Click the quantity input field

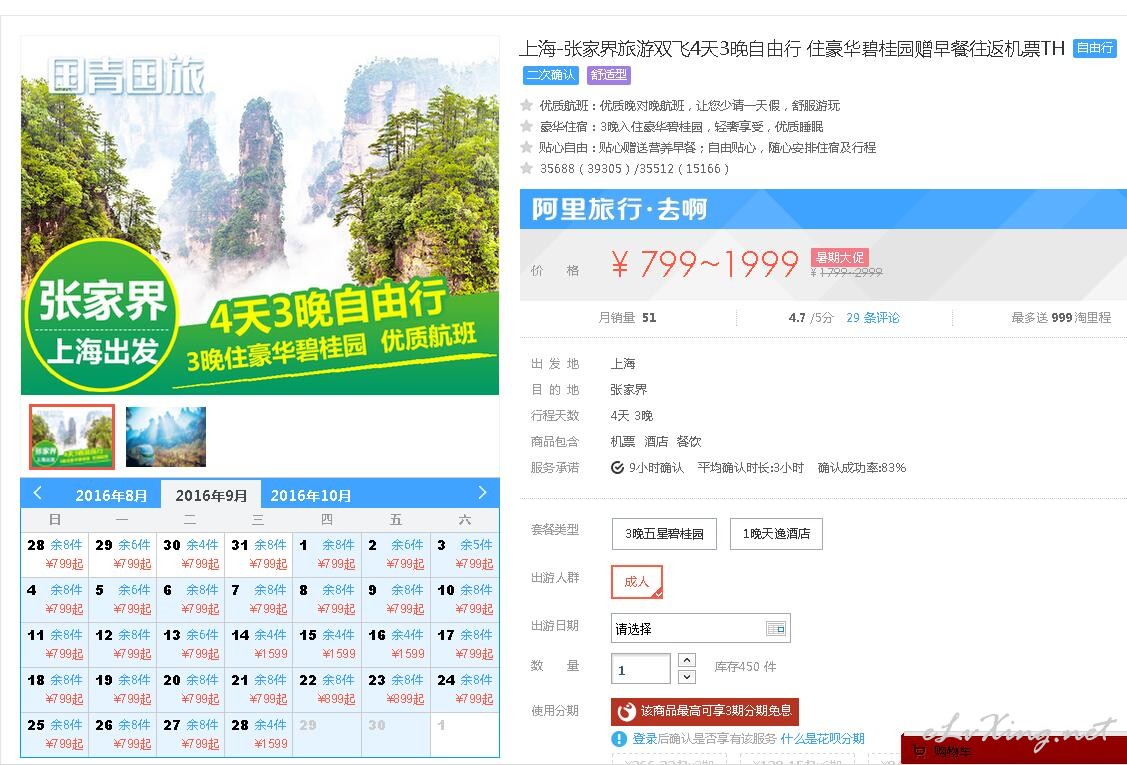click(x=640, y=669)
